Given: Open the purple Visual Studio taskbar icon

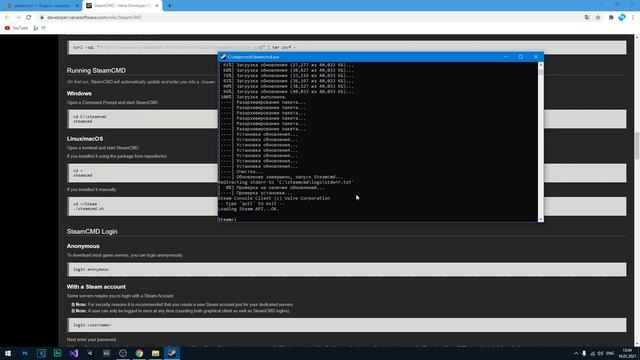Looking at the screenshot, I should coord(74,353).
